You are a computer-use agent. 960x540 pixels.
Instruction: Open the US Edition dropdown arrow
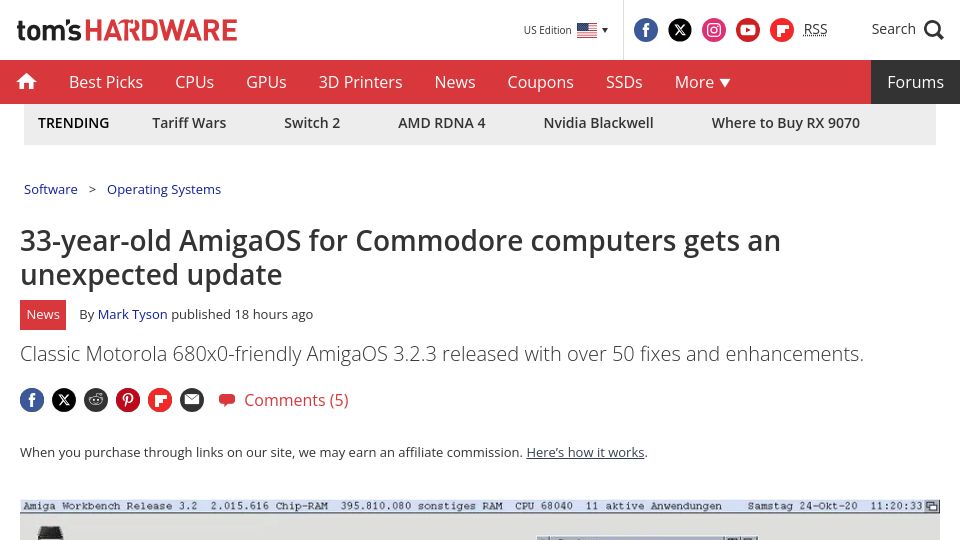tap(605, 30)
